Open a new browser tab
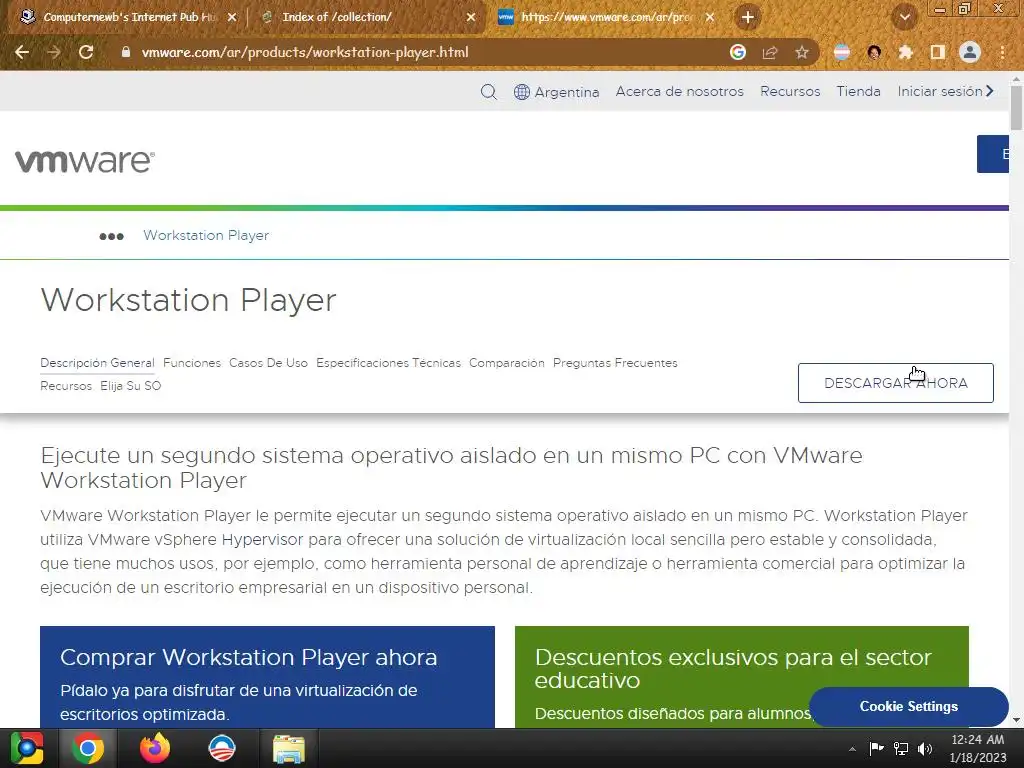The image size is (1024, 768). click(x=748, y=17)
